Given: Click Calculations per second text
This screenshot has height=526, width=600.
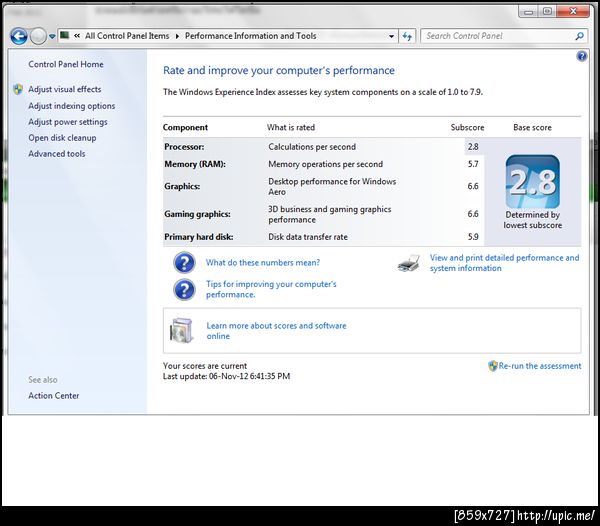Looking at the screenshot, I should click(x=312, y=147).
